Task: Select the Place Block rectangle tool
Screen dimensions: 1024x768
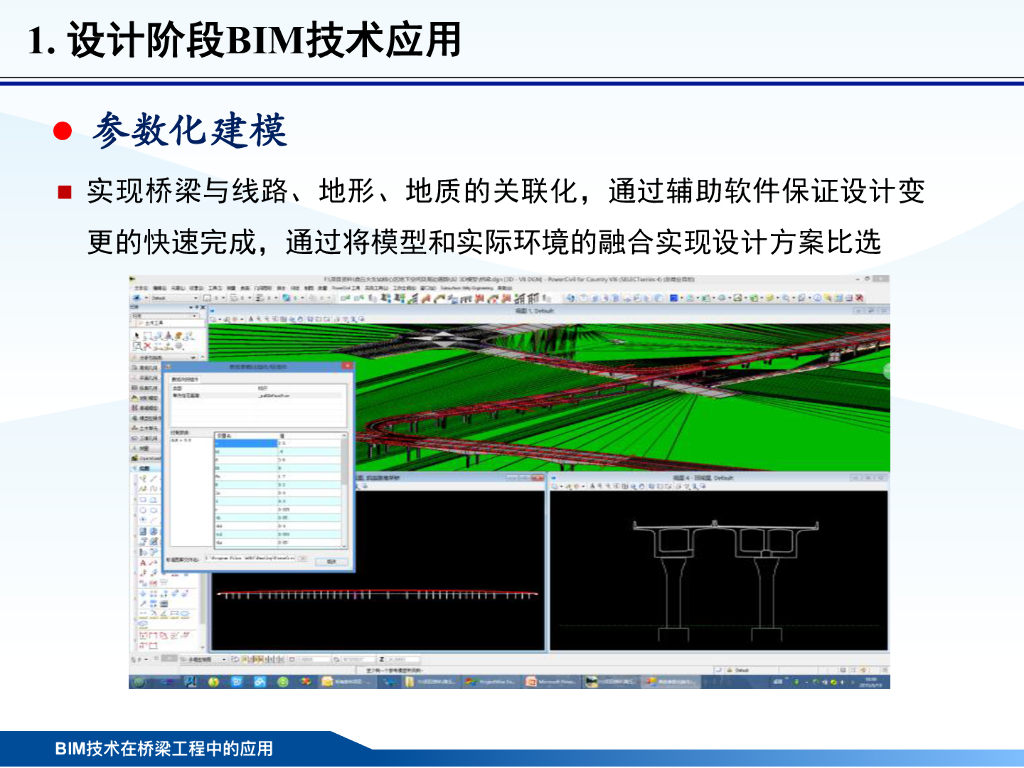Action: point(143,500)
